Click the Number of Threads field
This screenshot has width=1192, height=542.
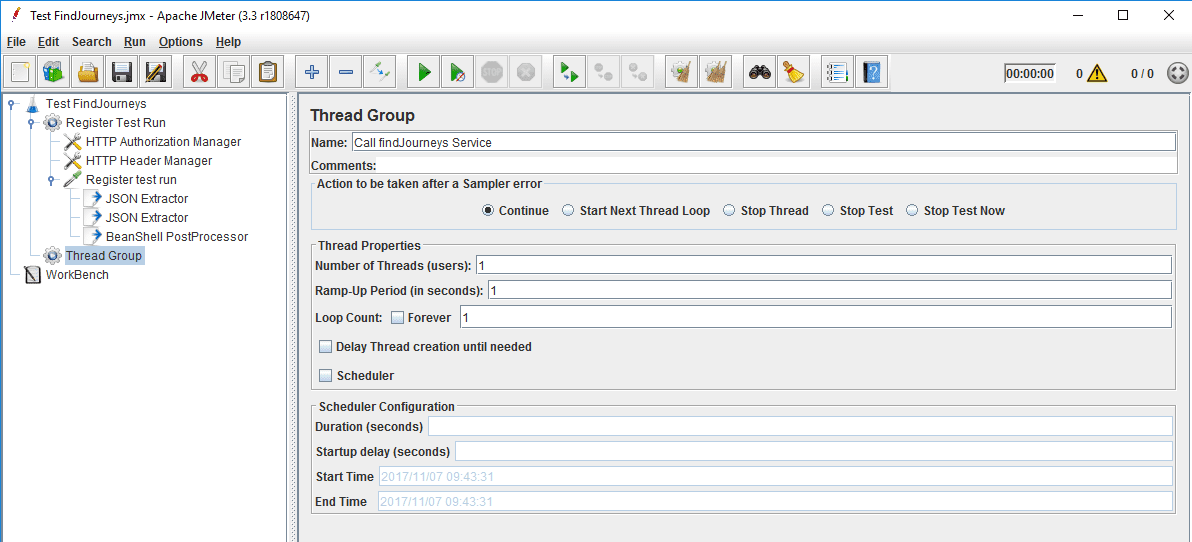(x=823, y=265)
